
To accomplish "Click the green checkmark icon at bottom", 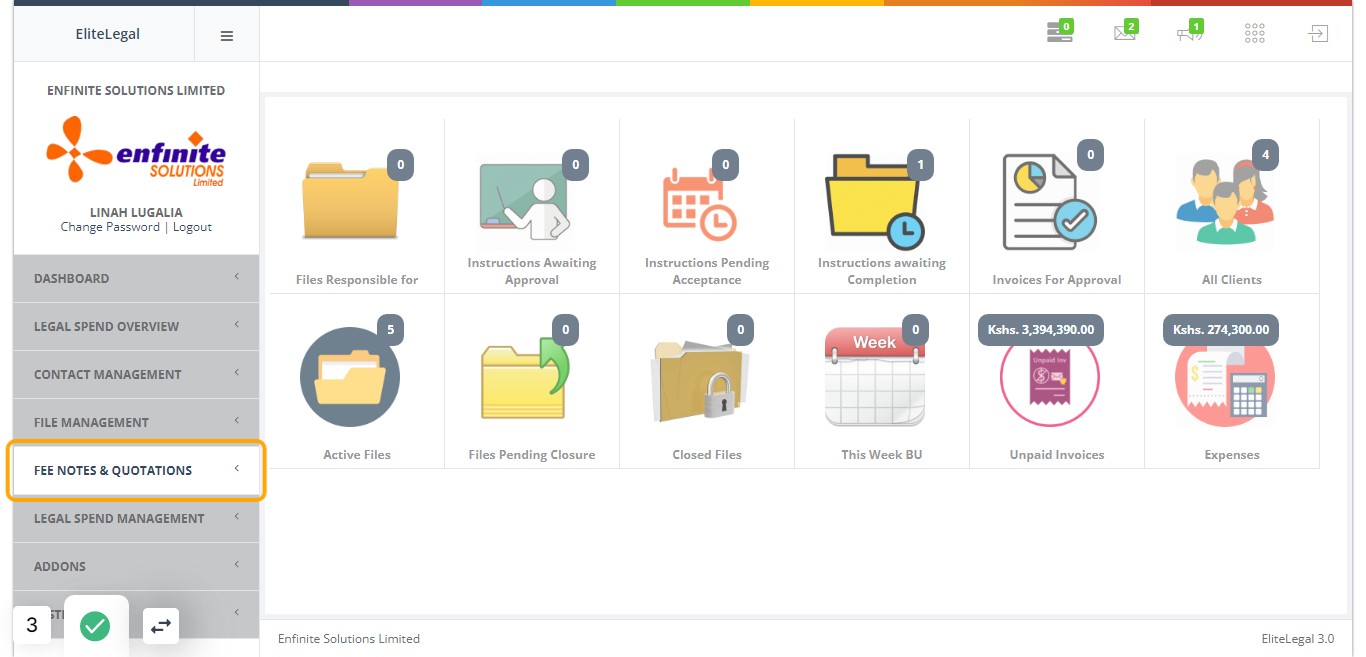I will point(95,626).
